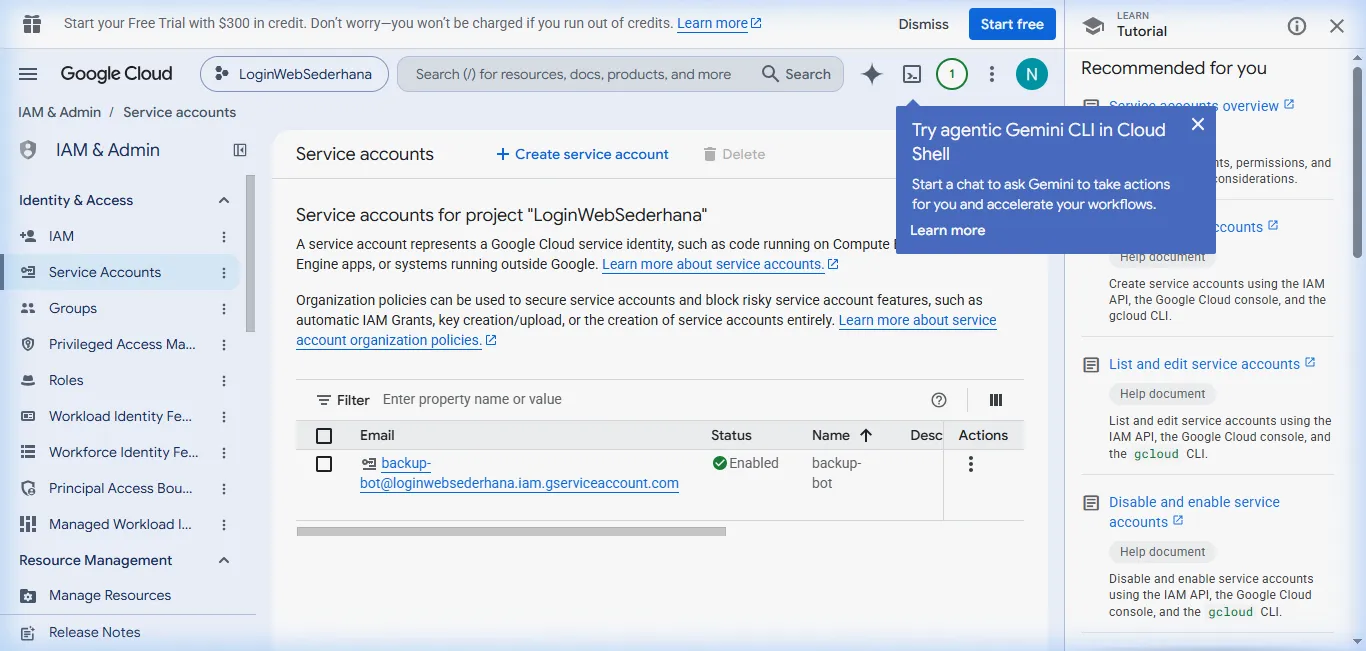Viewport: 1366px width, 651px height.
Task: Open the column display options icon
Action: pyautogui.click(x=996, y=400)
